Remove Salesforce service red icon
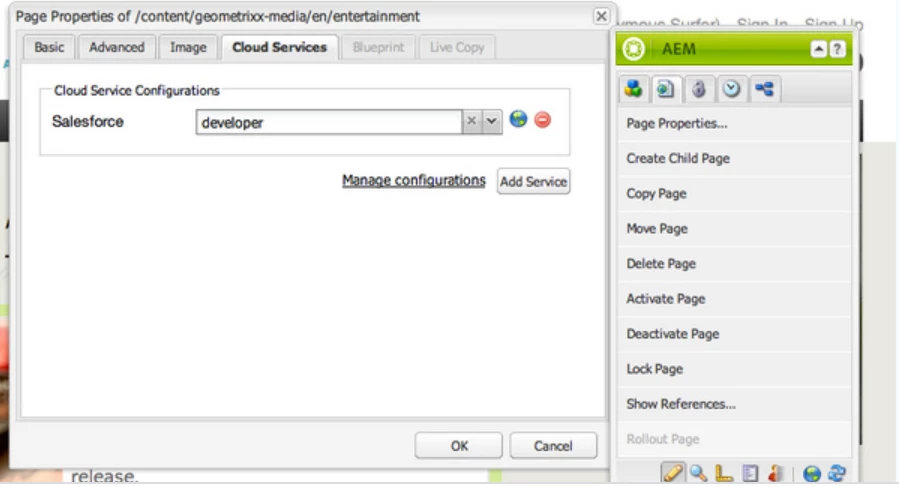This screenshot has height=487, width=899. 542,120
